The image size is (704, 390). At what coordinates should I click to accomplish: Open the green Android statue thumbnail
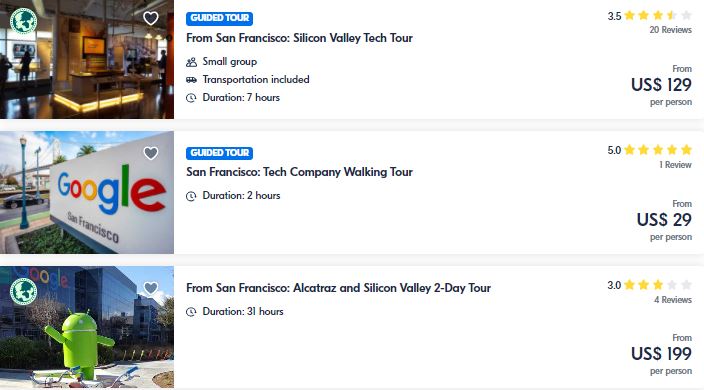pyautogui.click(x=87, y=327)
